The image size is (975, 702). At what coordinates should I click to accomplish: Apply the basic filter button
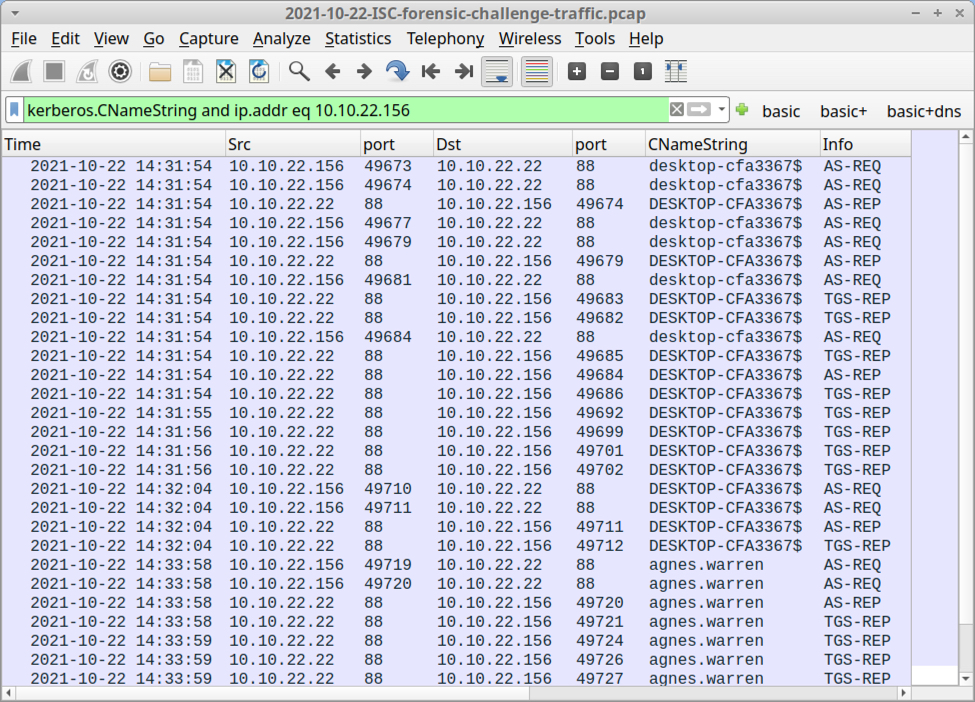pyautogui.click(x=780, y=111)
